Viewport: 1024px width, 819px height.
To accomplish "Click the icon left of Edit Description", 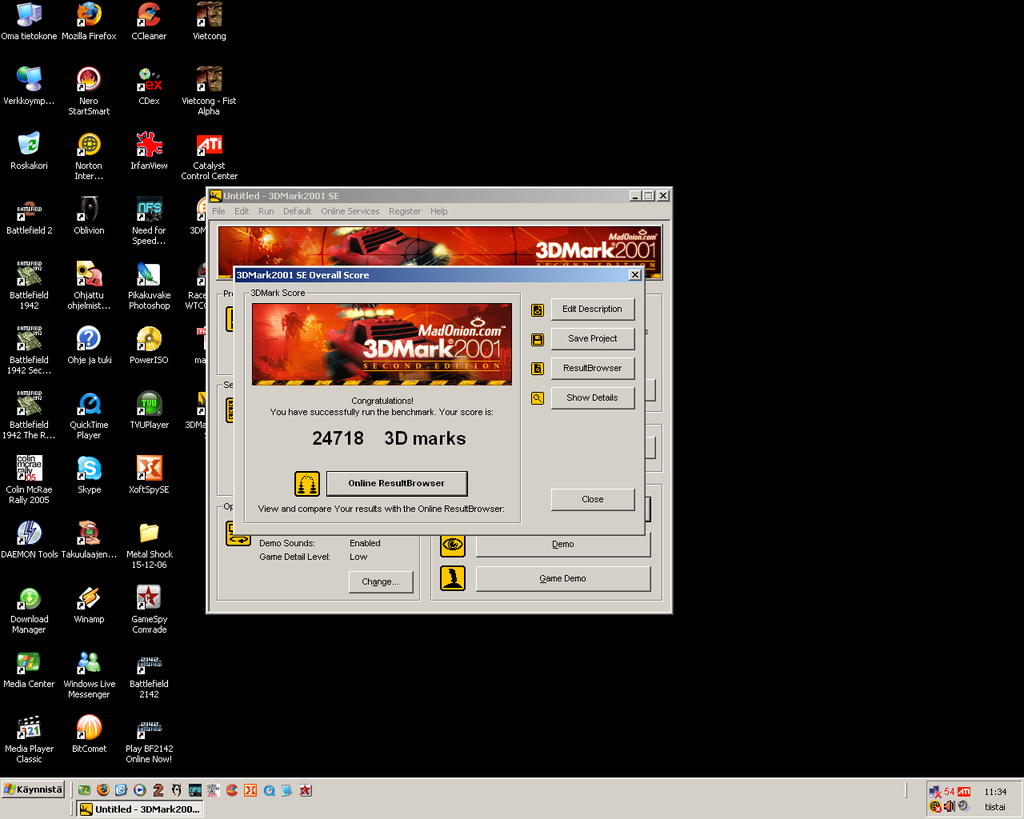I will [537, 310].
